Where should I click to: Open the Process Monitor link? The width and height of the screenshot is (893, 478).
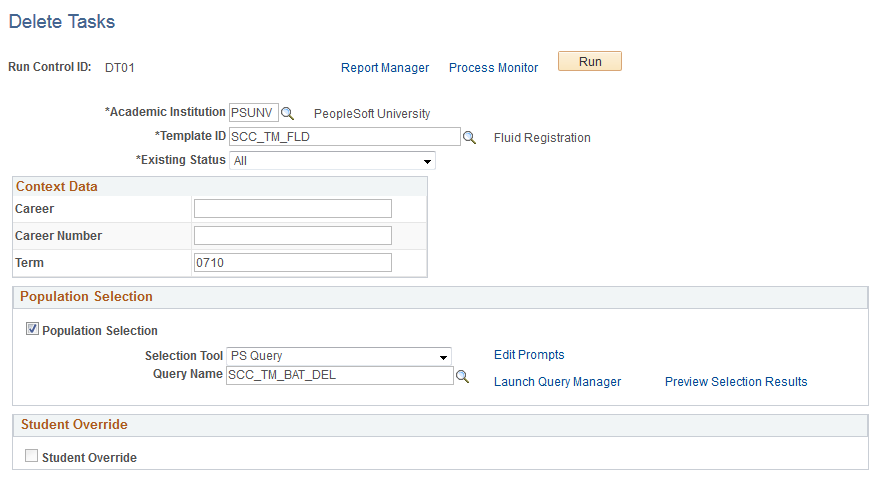pos(493,68)
